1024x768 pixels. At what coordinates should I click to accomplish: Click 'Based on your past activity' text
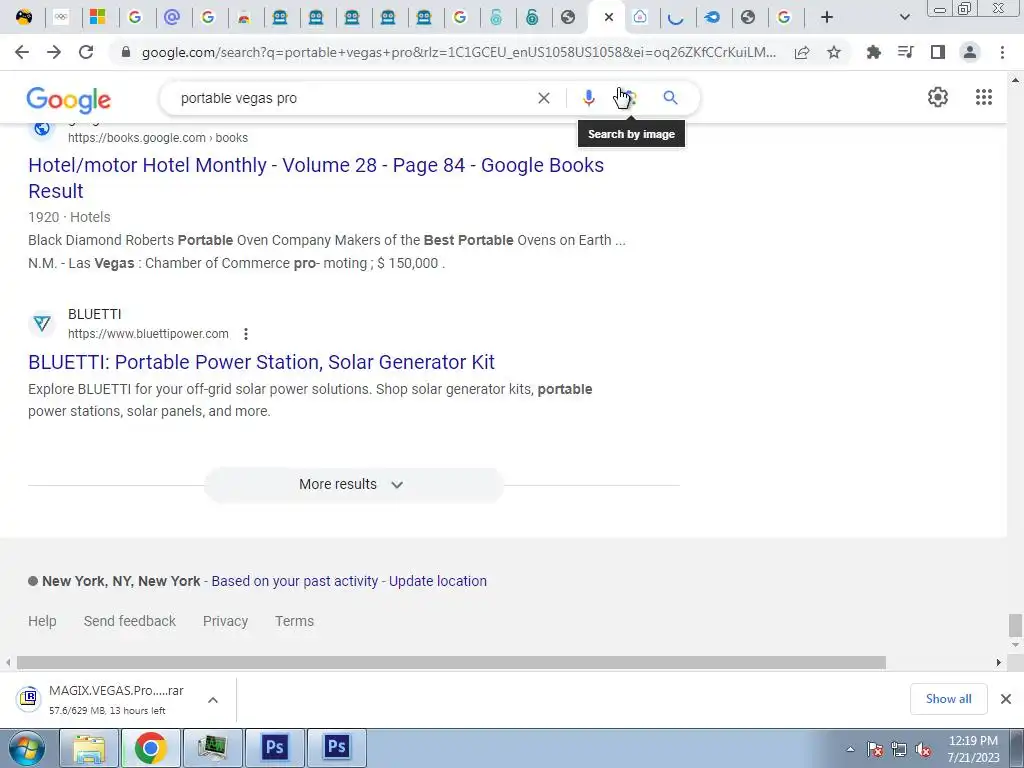[x=295, y=581]
